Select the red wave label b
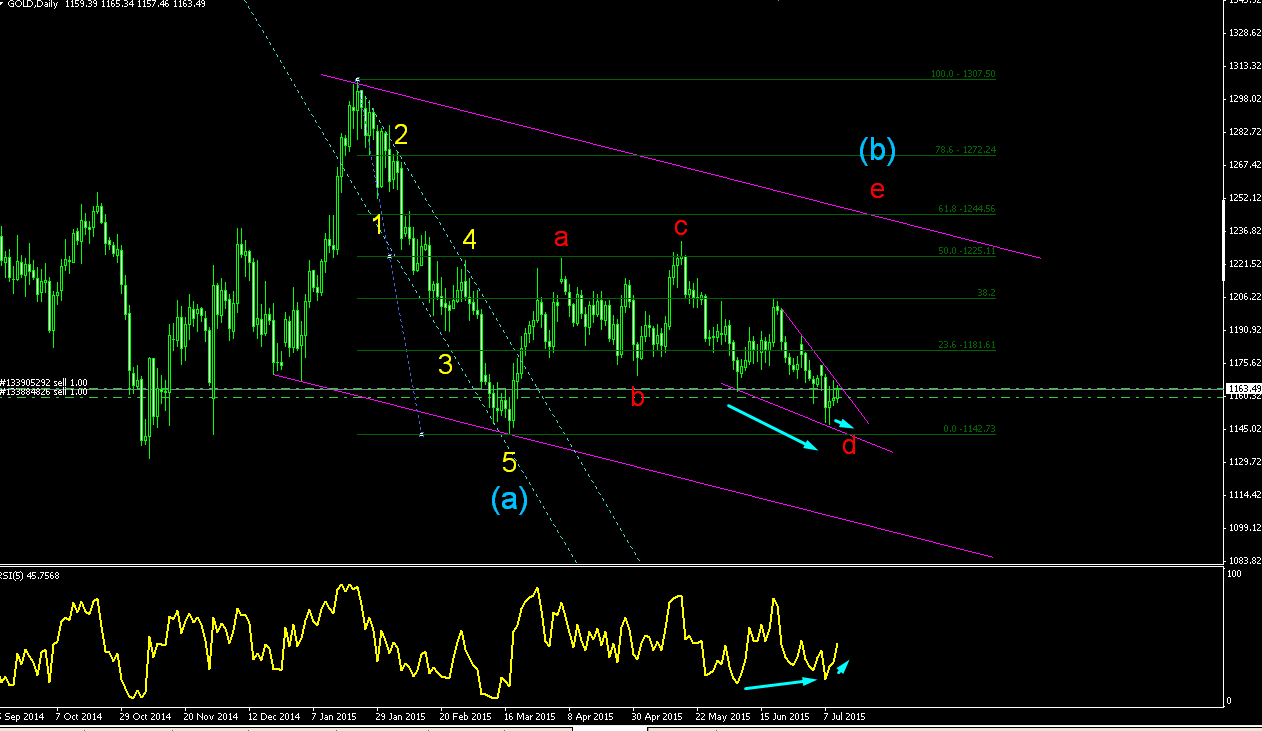1262x731 pixels. pyautogui.click(x=638, y=398)
